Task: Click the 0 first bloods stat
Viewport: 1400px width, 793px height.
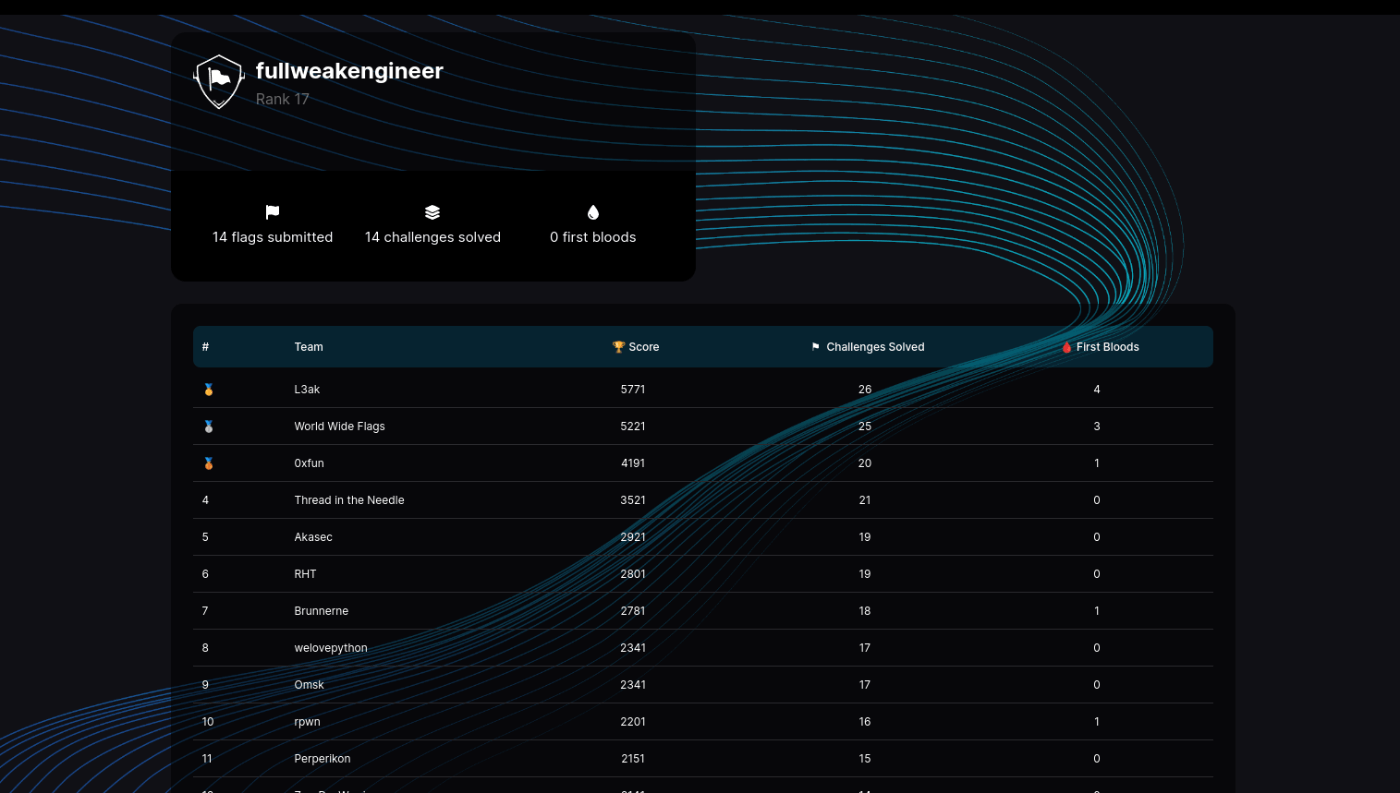Action: click(593, 237)
